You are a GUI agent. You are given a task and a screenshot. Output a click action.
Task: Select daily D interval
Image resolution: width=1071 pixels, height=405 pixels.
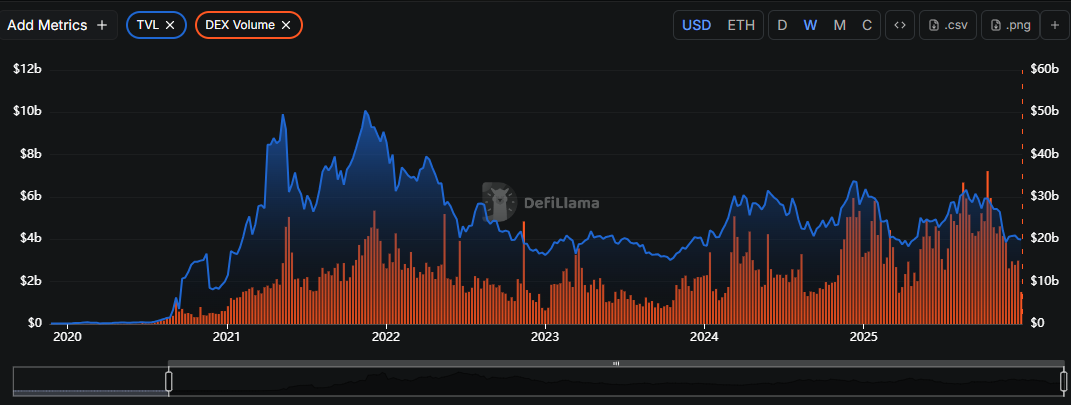coord(782,25)
